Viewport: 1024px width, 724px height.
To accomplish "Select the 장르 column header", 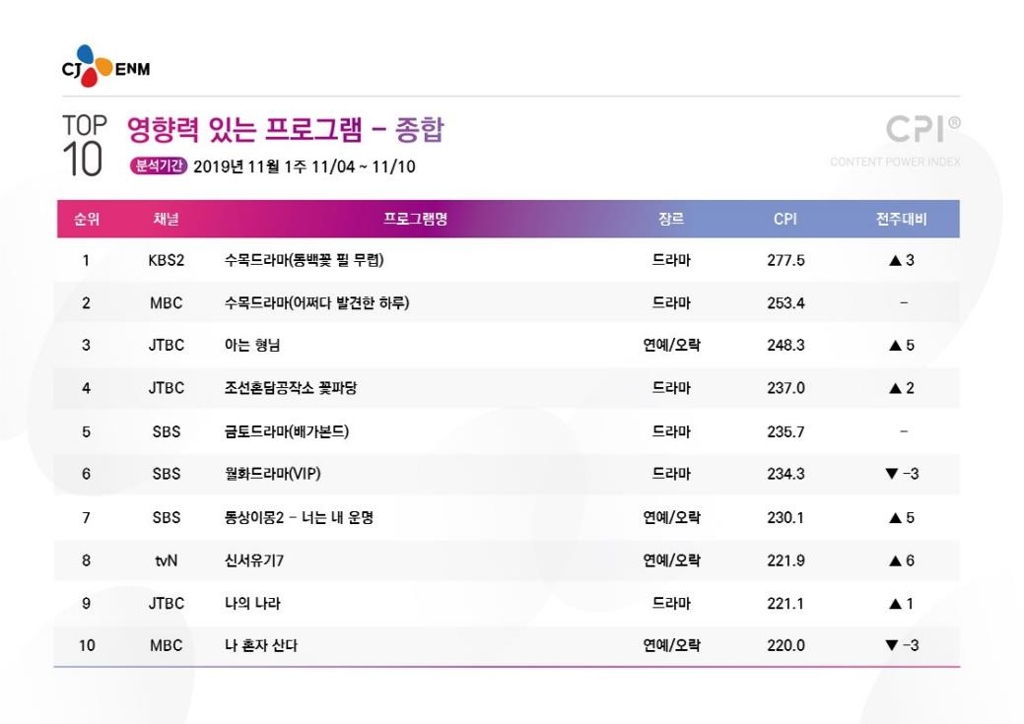I will pyautogui.click(x=671, y=219).
